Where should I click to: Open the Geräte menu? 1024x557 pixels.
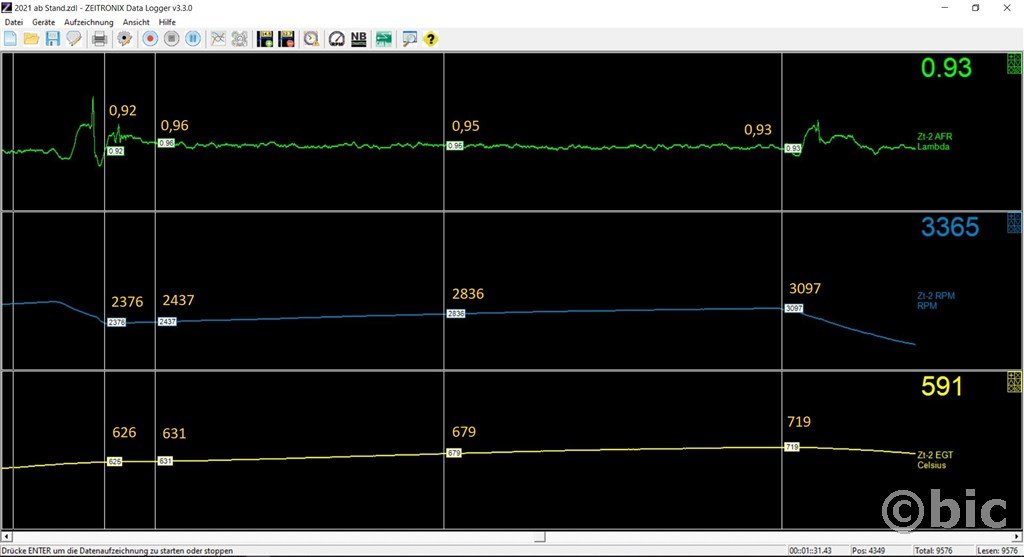44,22
